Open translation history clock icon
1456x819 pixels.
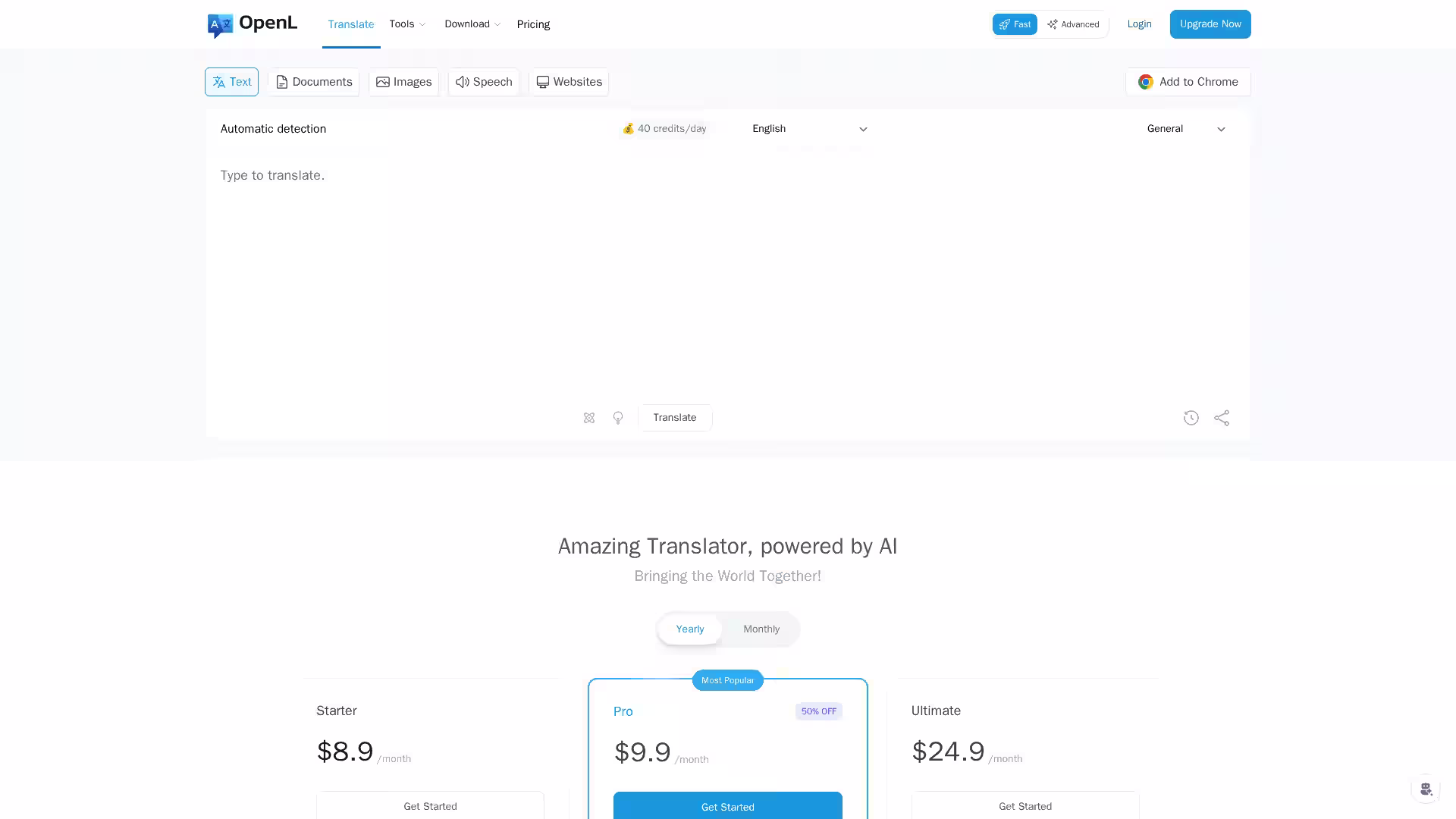click(1191, 418)
